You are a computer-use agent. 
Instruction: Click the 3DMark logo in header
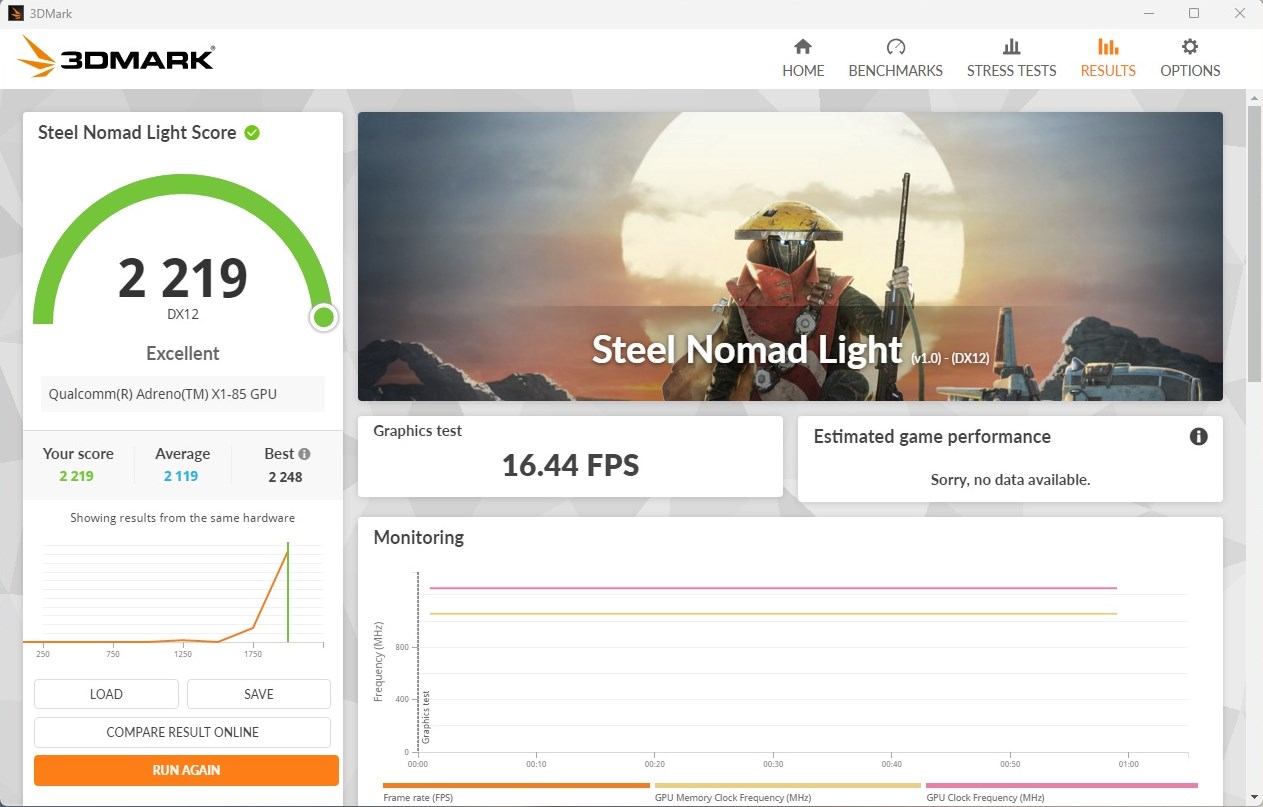pyautogui.click(x=116, y=57)
